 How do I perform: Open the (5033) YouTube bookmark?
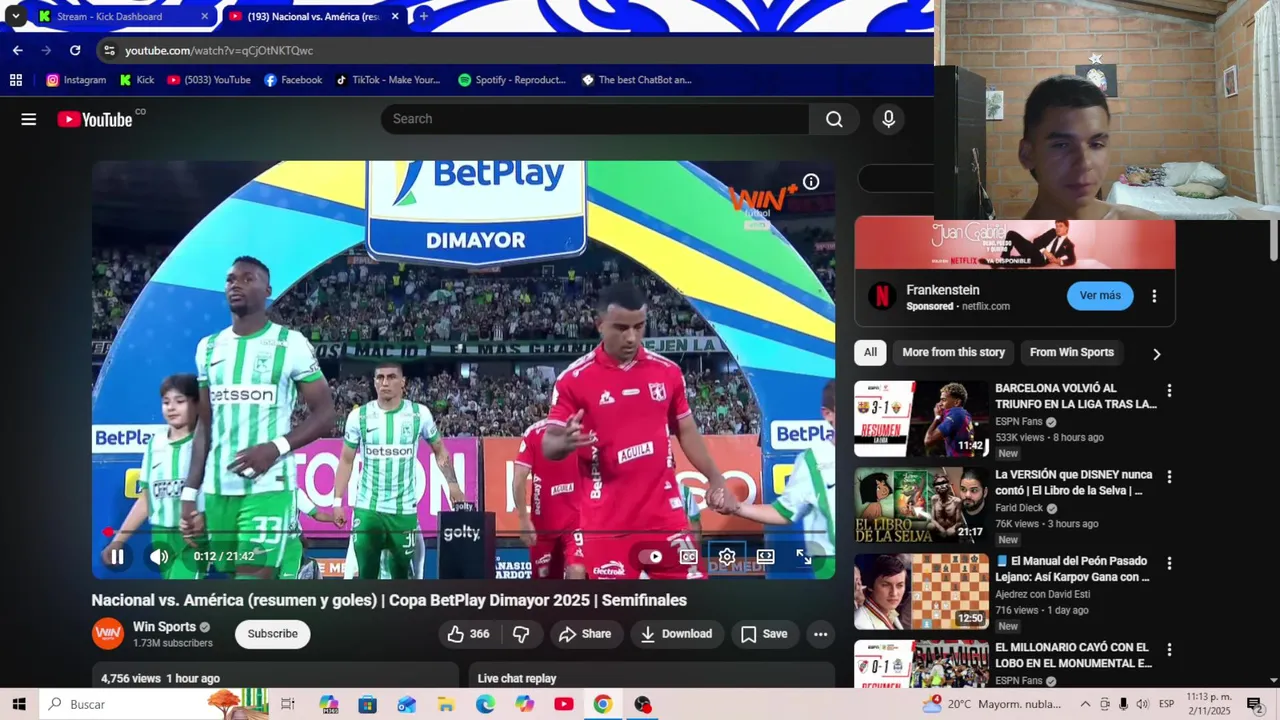(209, 80)
